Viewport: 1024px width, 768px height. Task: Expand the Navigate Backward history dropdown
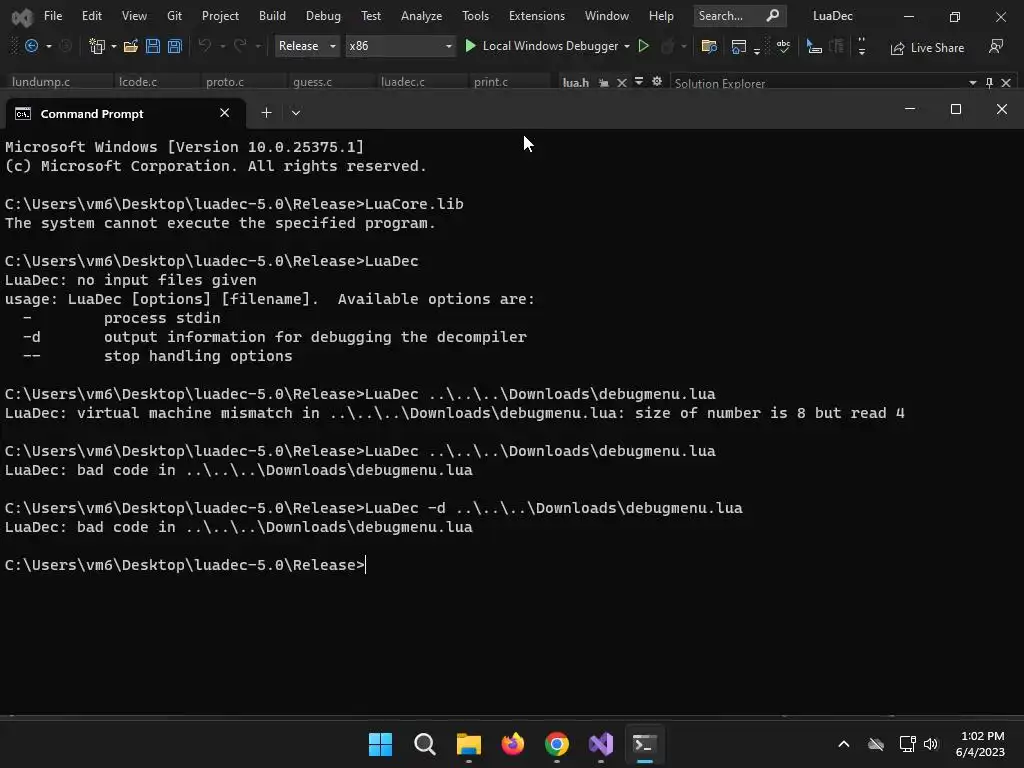tap(48, 46)
